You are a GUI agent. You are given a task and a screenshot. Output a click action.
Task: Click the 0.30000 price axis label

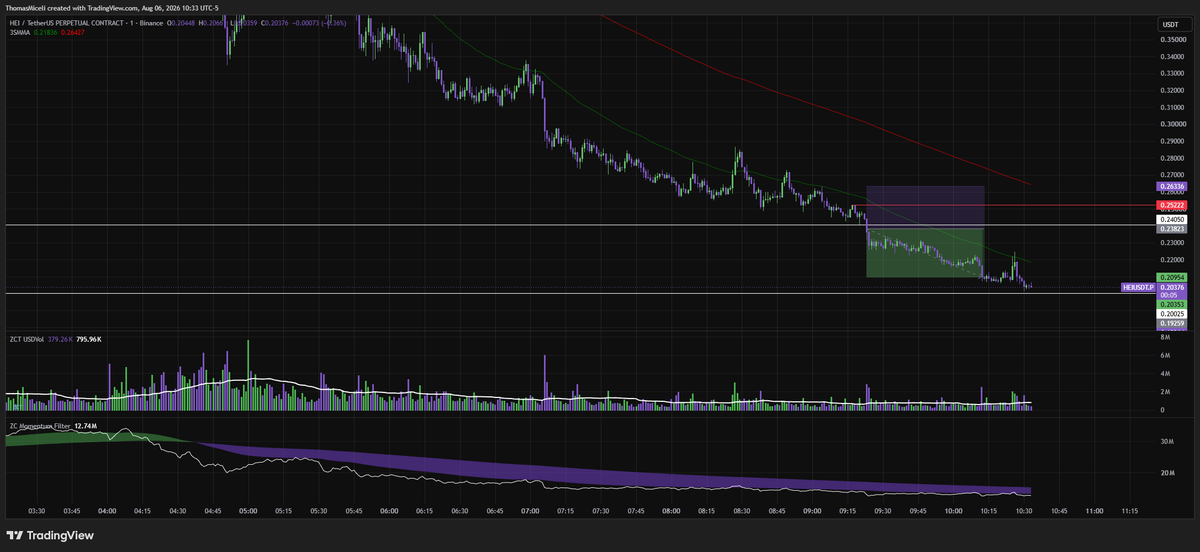[x=1172, y=124]
